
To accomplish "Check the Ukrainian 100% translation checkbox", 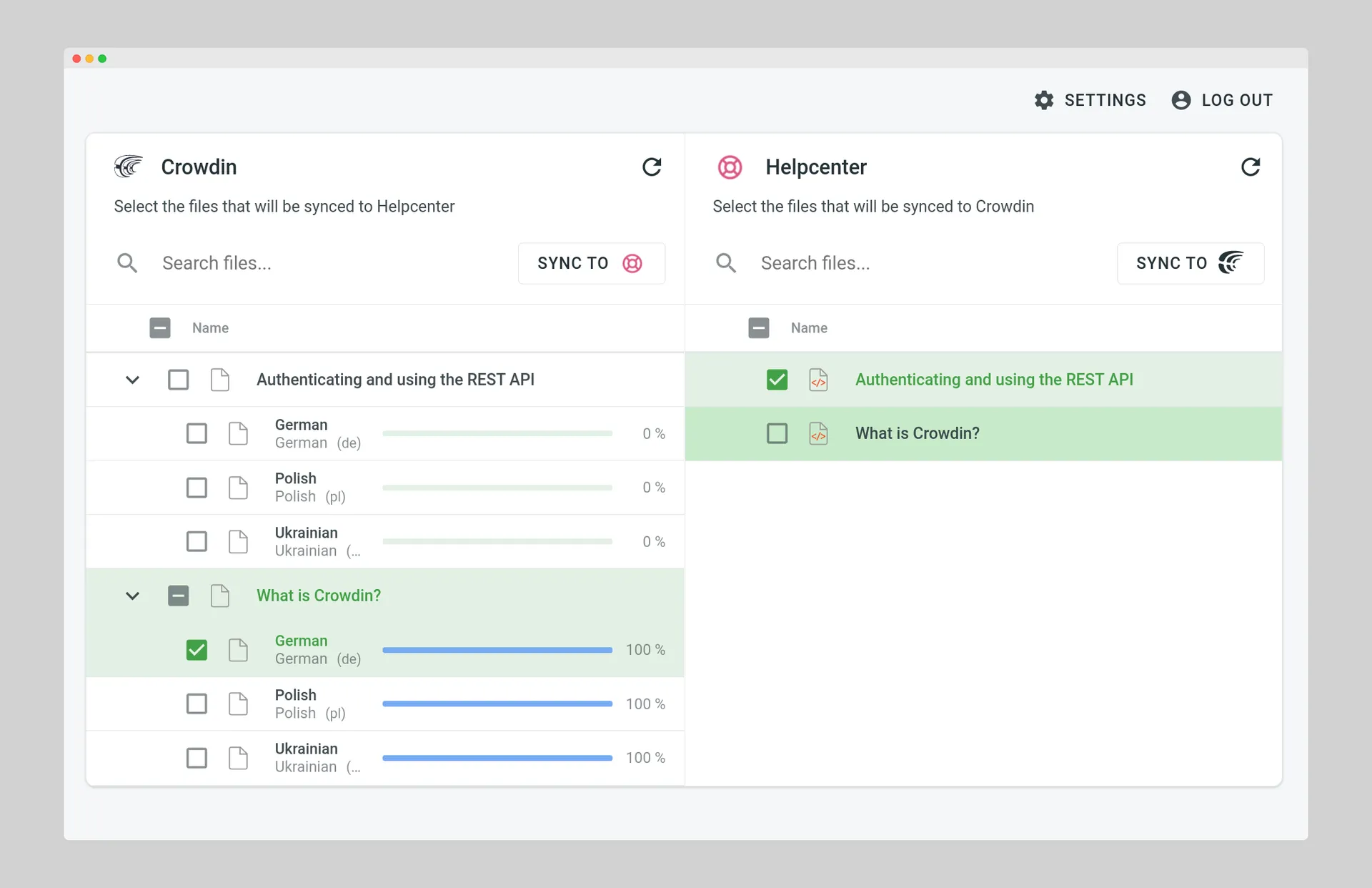I will 197,758.
